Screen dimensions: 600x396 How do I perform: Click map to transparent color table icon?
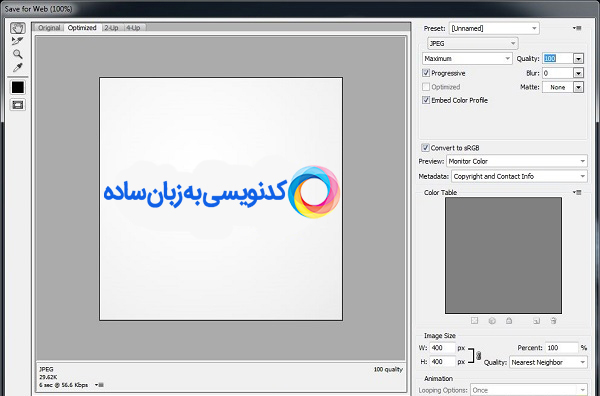pyautogui.click(x=474, y=321)
